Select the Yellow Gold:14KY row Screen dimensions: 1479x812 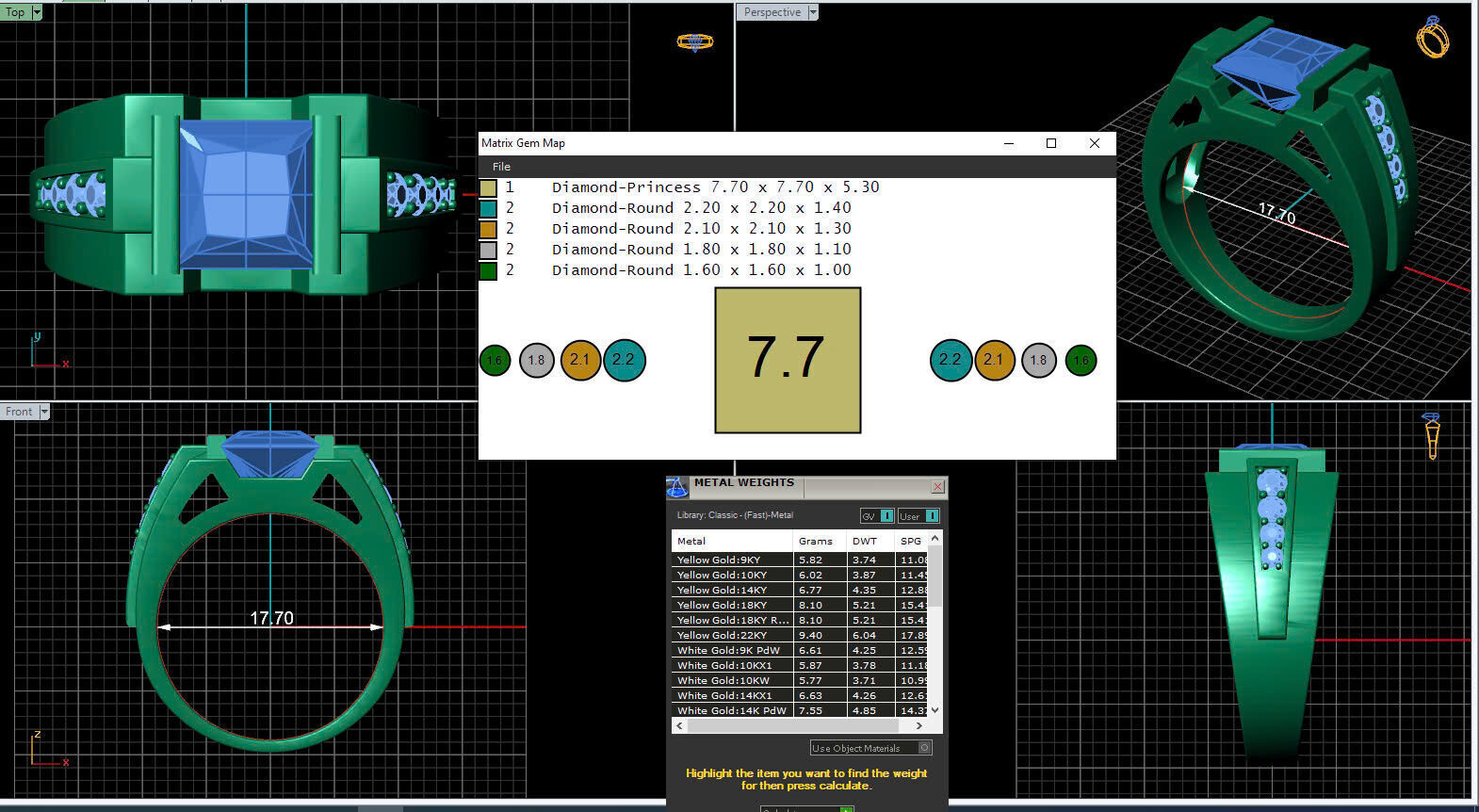(800, 590)
